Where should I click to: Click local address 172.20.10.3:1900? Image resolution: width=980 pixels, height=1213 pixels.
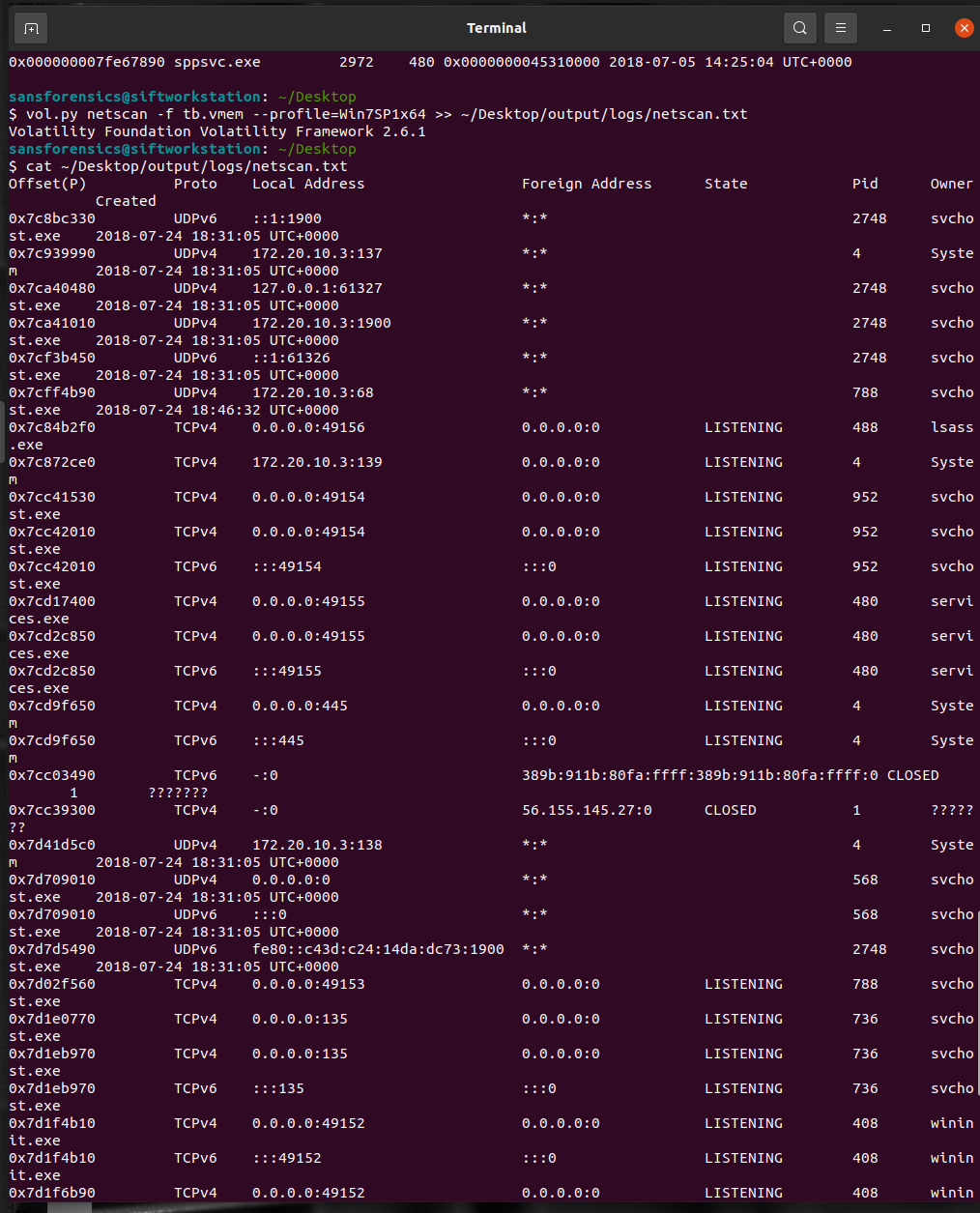[322, 323]
